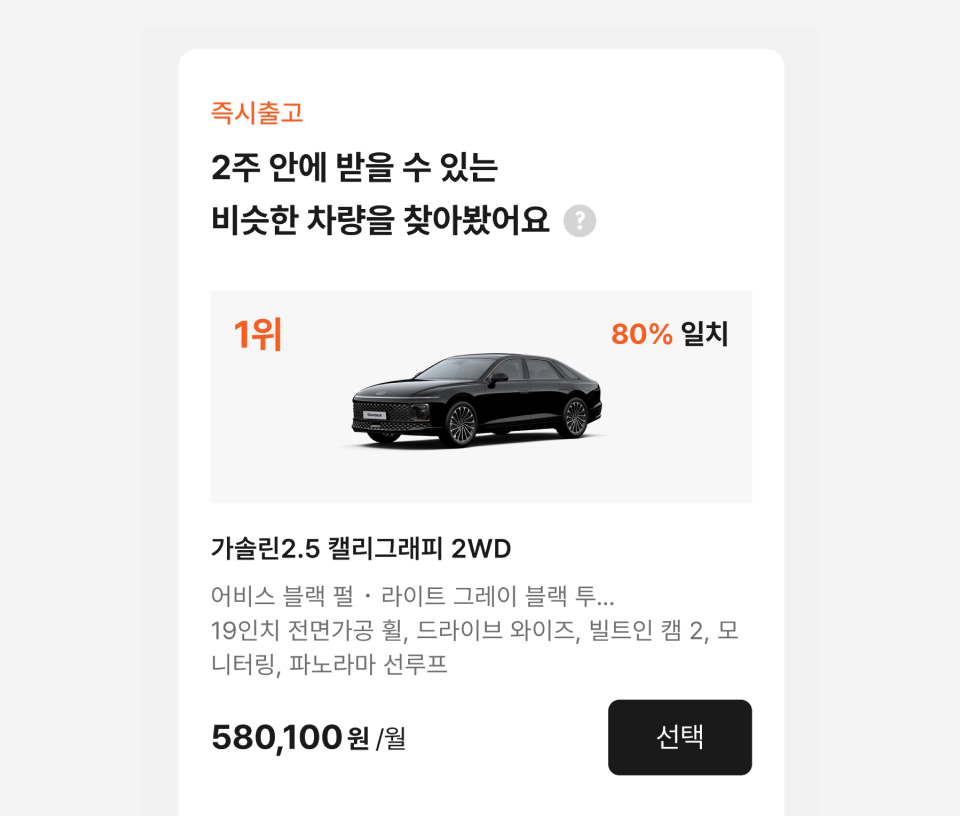Select the 2WD drivetrain option
Image resolution: width=960 pixels, height=816 pixels.
(x=482, y=548)
